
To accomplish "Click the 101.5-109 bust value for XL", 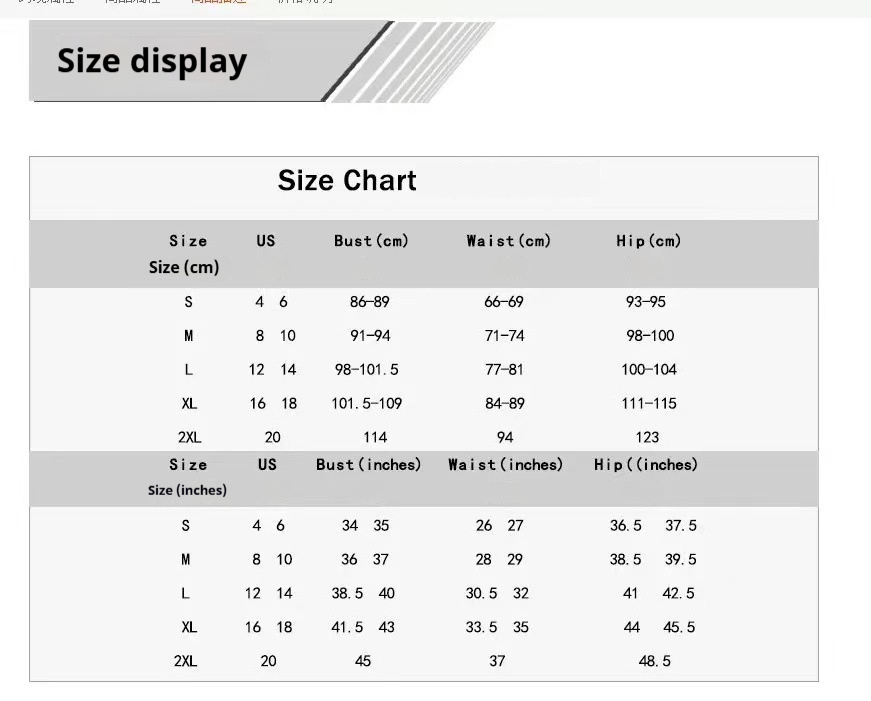I will pyautogui.click(x=367, y=403).
